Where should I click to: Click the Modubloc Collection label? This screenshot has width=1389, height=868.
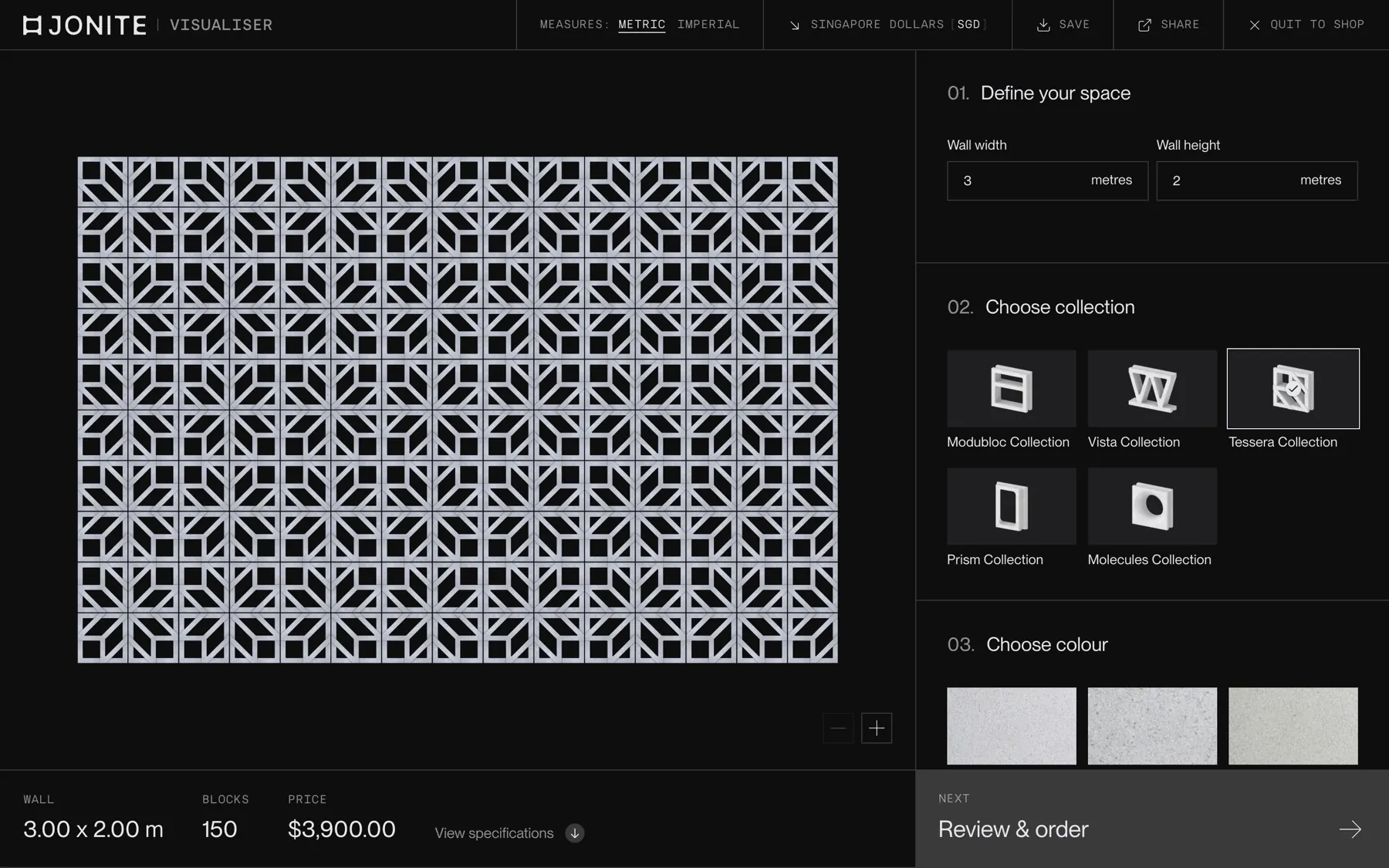[1008, 442]
